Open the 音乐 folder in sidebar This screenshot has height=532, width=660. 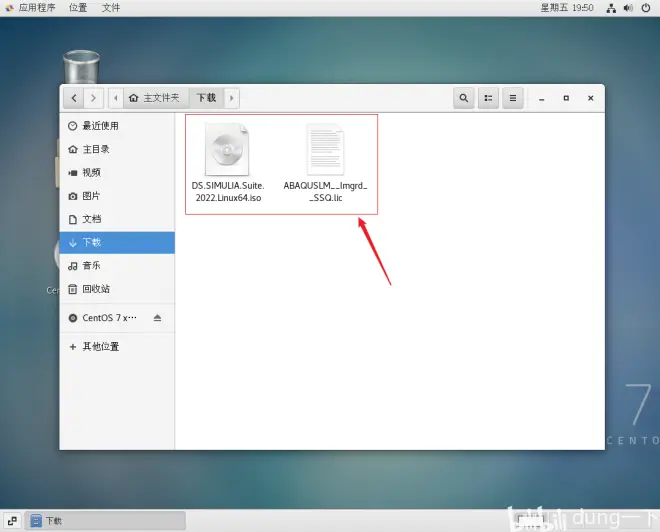coord(117,266)
